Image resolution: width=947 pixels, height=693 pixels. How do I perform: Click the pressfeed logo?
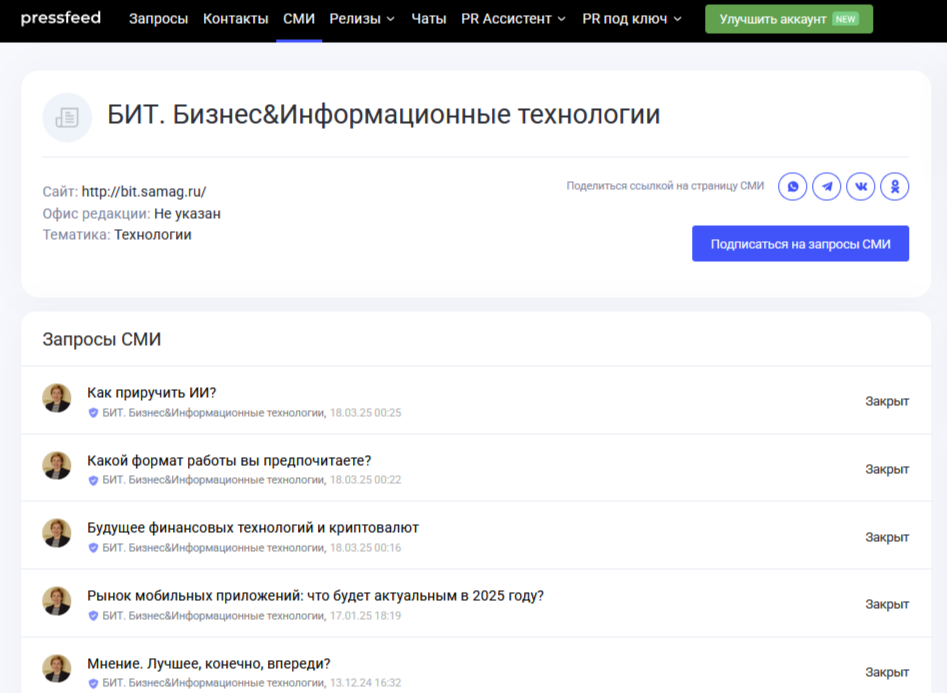60,18
